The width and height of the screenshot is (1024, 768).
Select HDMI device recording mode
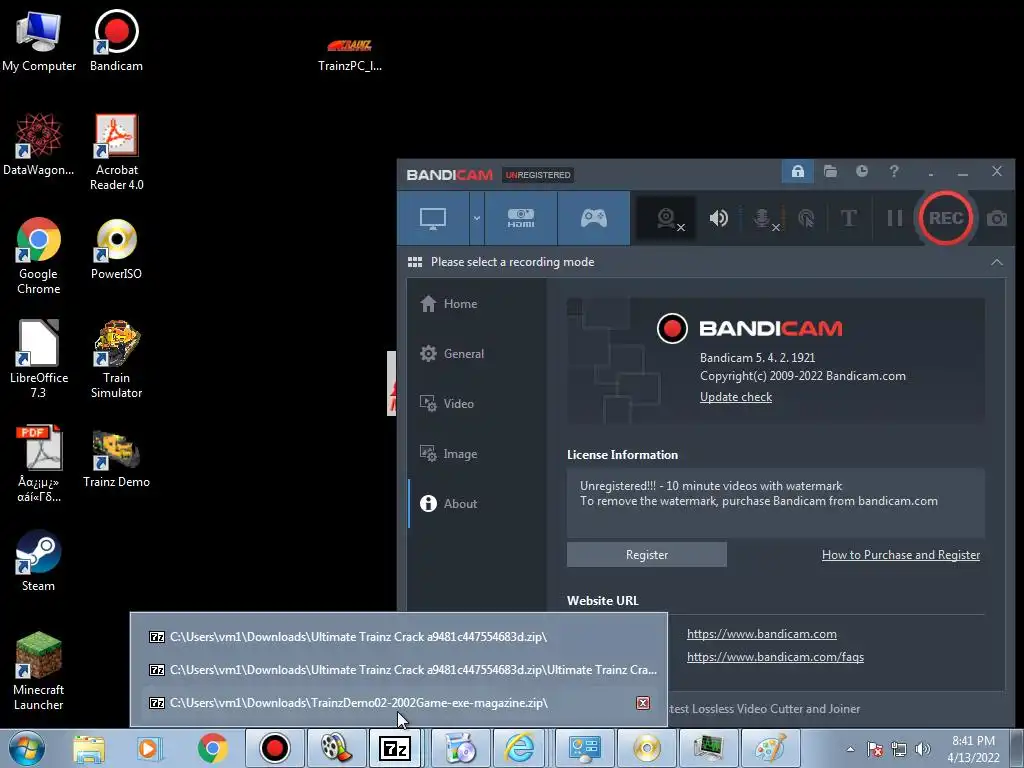521,218
